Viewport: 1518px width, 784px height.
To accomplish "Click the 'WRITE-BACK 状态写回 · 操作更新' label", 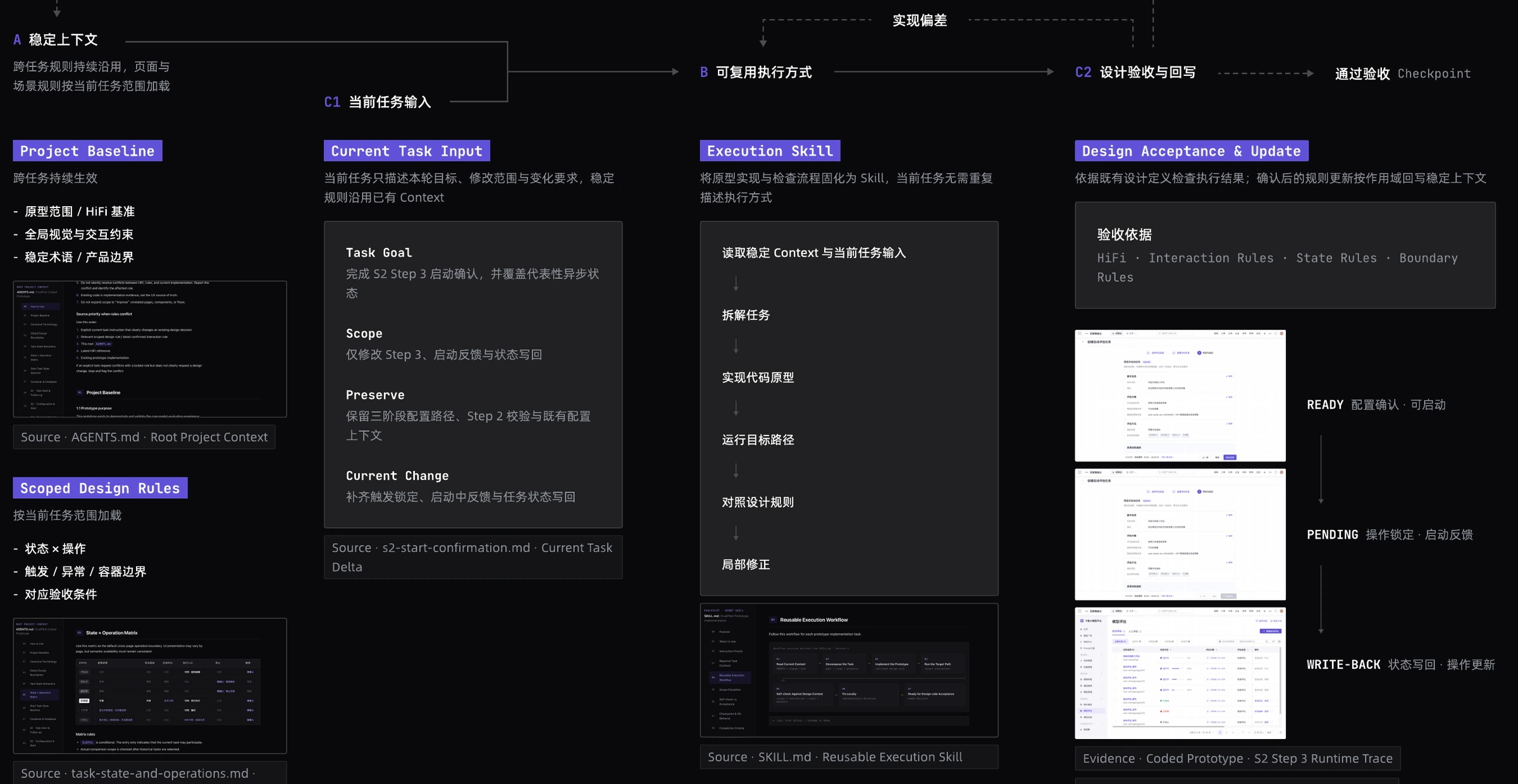I will [1401, 665].
